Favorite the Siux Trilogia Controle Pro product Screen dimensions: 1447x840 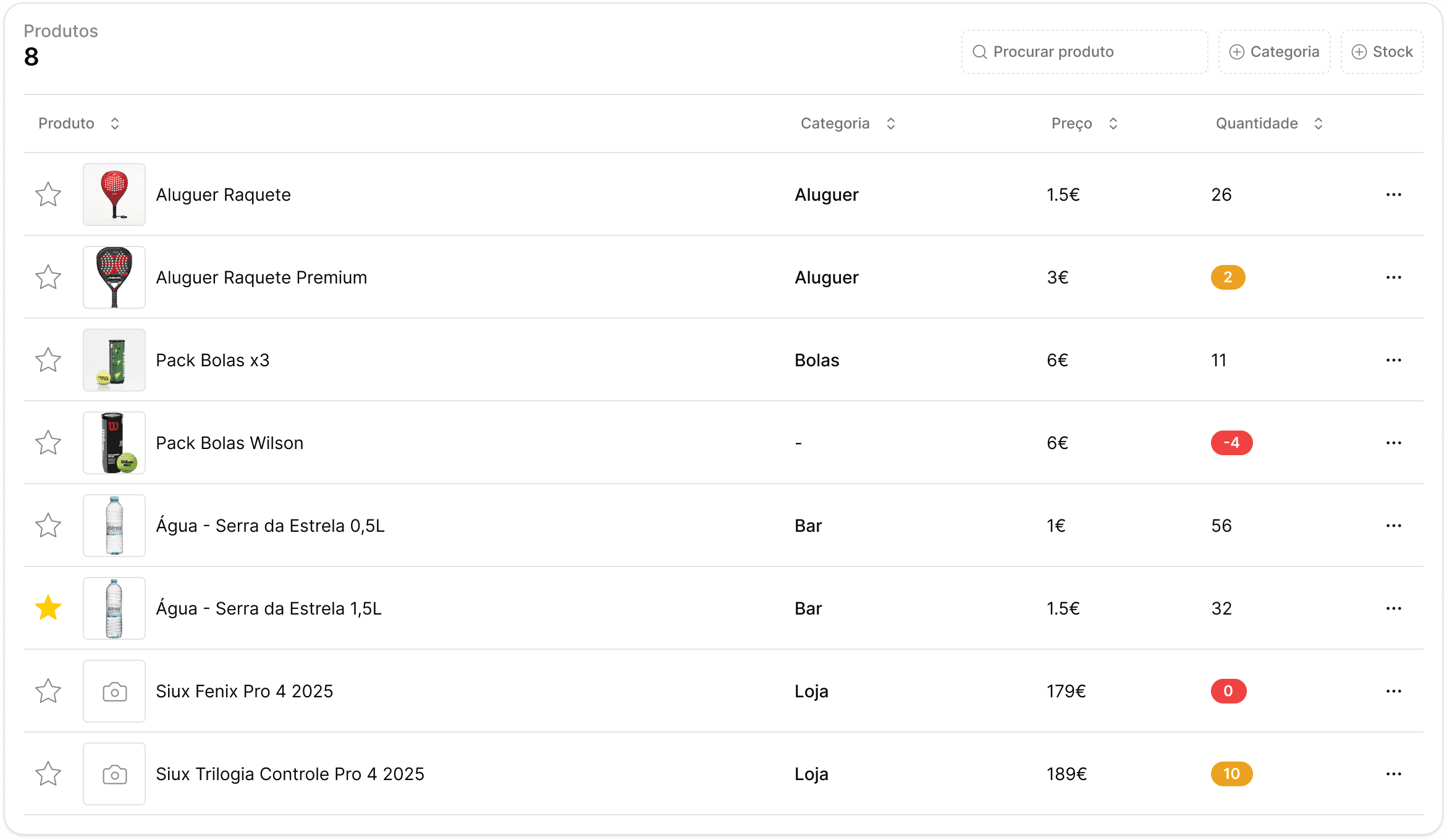tap(48, 774)
